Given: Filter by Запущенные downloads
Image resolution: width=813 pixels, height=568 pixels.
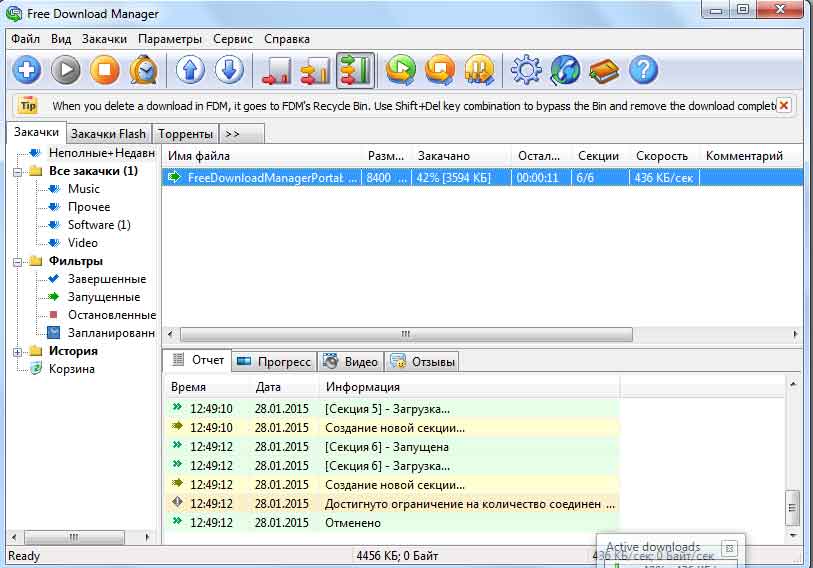Looking at the screenshot, I should 104,297.
